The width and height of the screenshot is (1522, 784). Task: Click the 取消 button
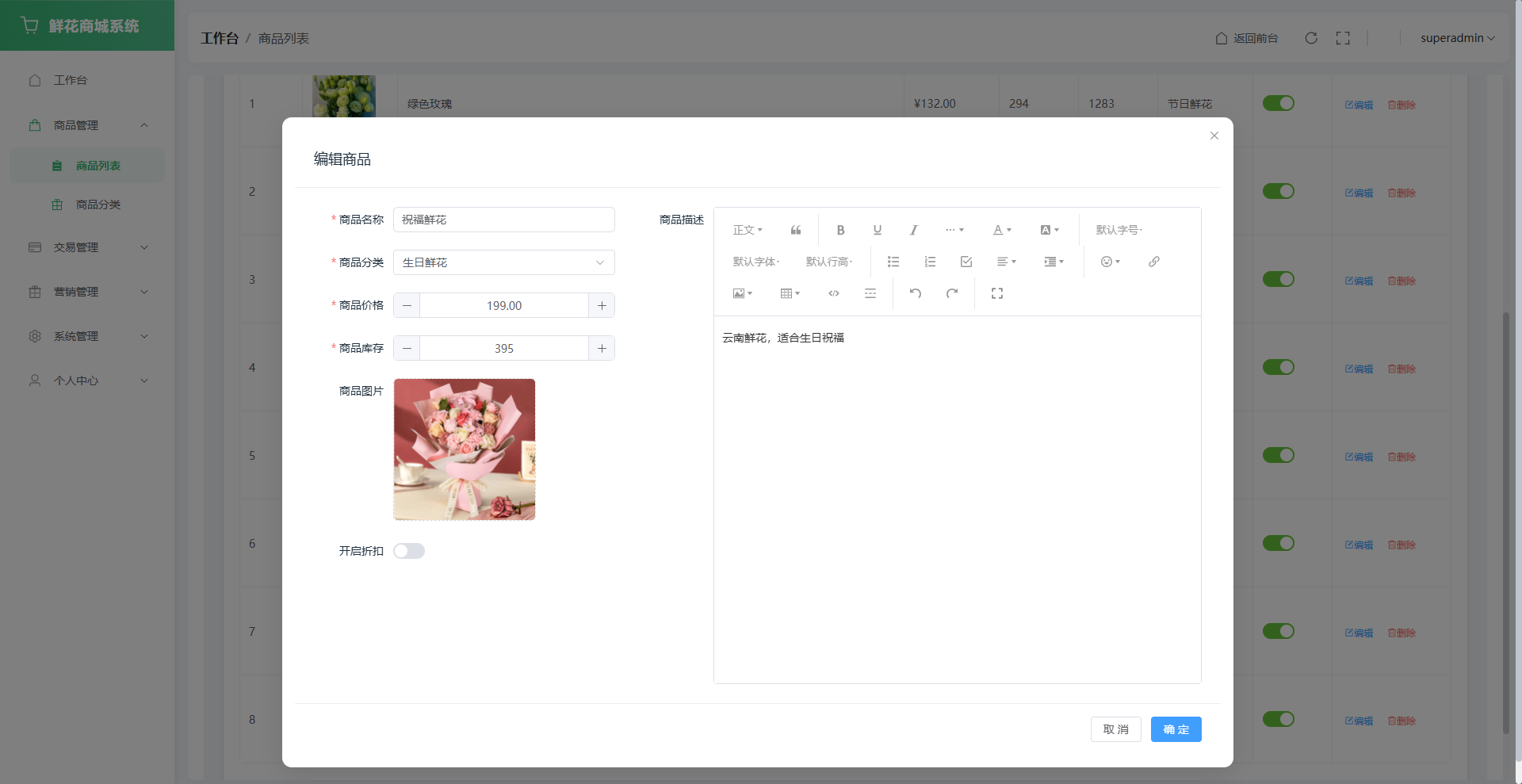1115,729
